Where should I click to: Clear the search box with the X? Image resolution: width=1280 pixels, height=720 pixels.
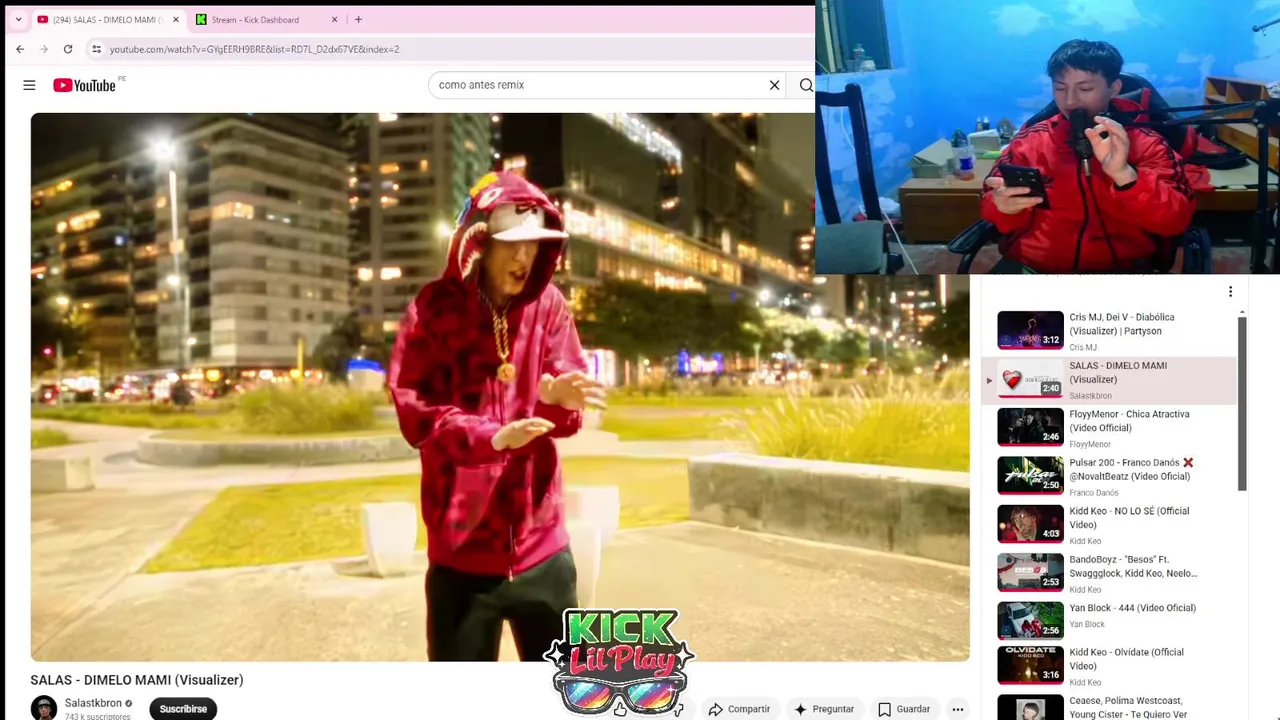(774, 85)
